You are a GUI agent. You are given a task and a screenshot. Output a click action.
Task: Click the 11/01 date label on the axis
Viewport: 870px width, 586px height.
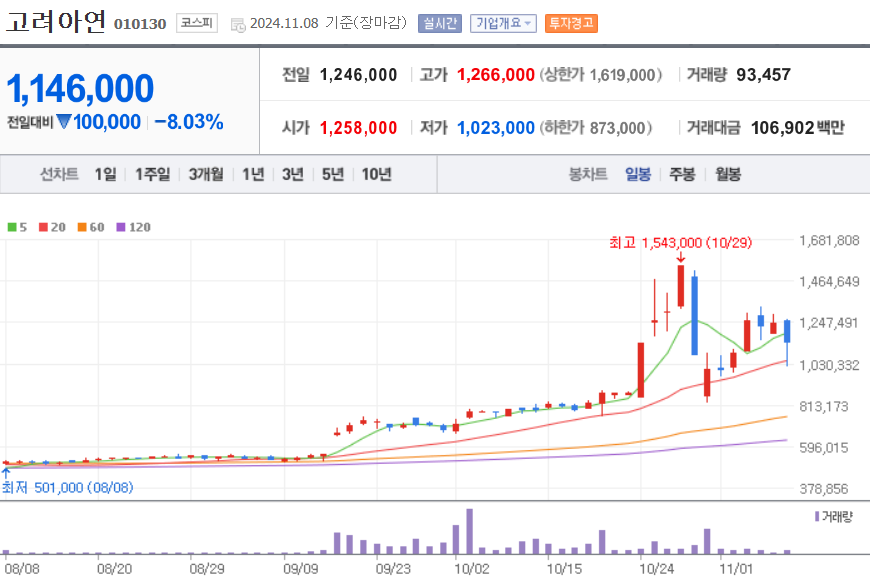click(736, 569)
